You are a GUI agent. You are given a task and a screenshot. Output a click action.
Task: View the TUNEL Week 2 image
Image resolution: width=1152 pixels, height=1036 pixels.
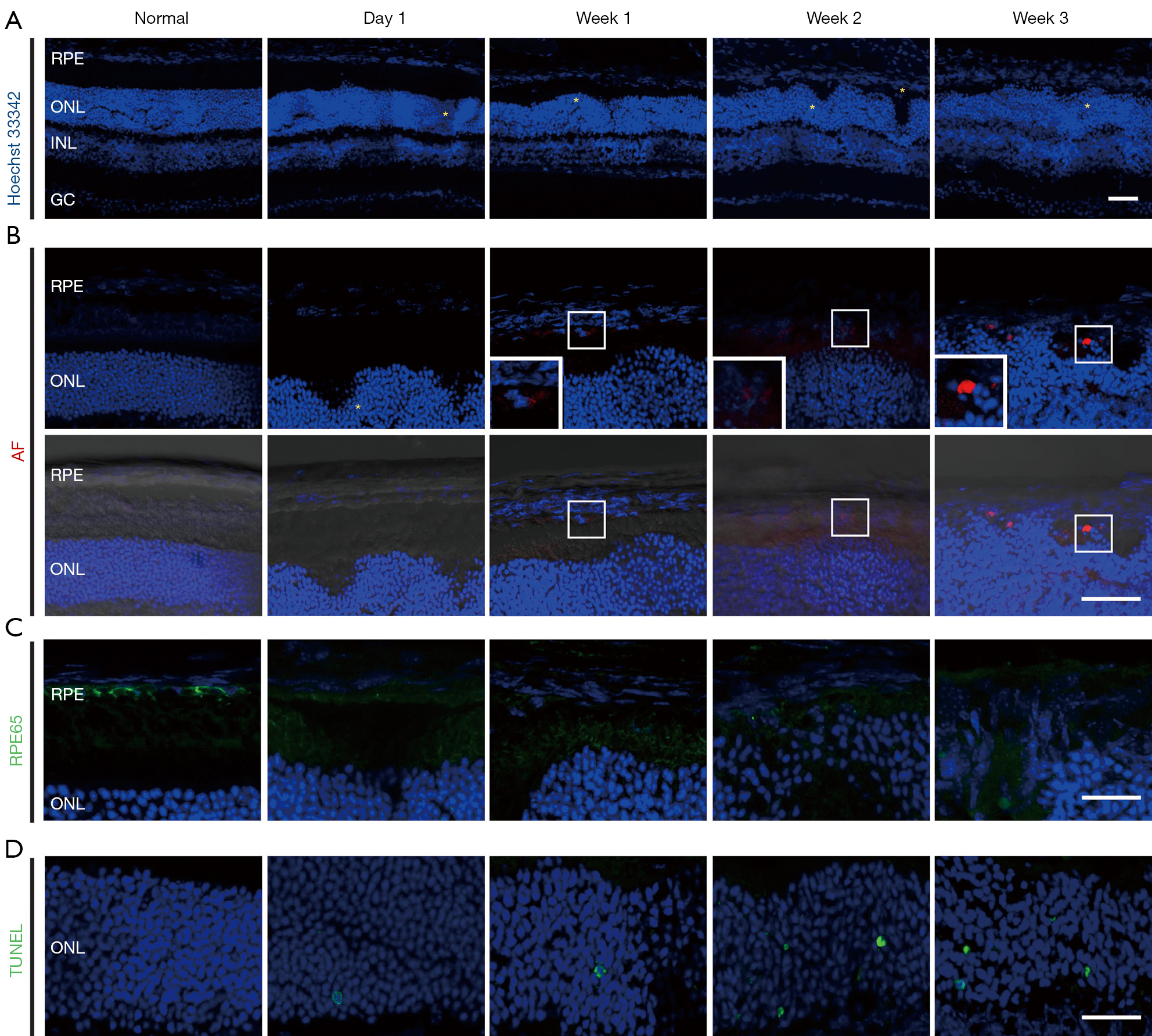(821, 946)
